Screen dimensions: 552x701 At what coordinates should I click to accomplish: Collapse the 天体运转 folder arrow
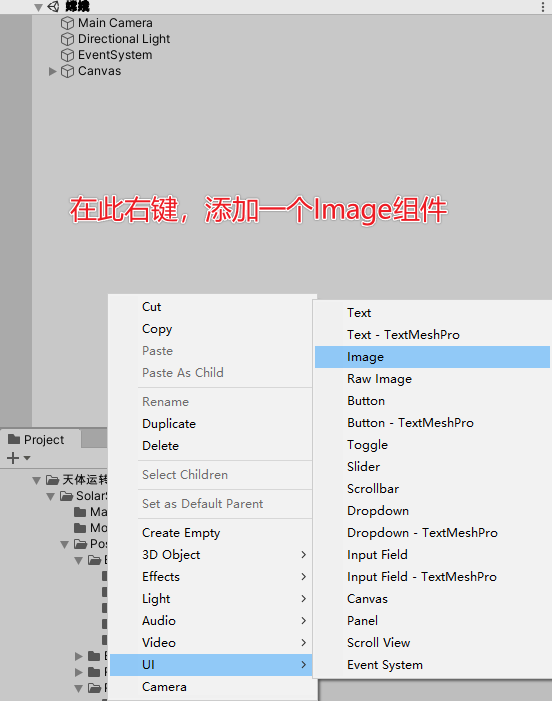click(37, 481)
